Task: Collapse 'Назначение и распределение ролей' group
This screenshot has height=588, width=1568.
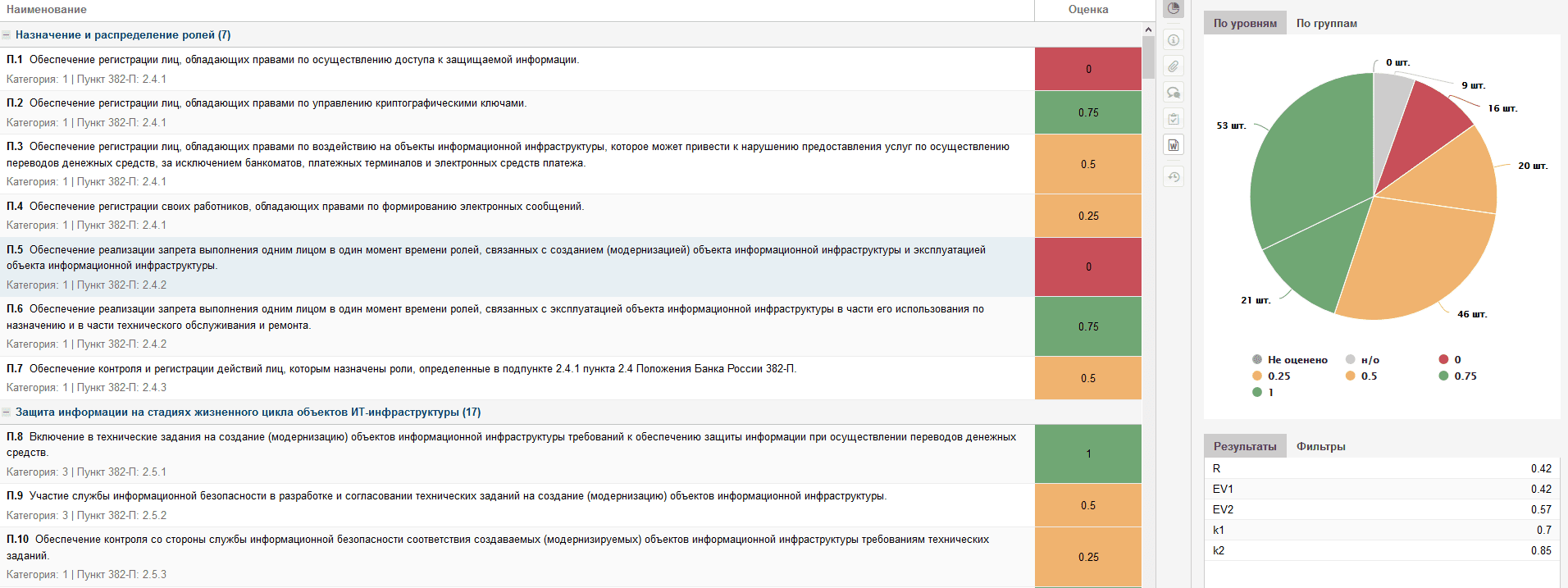Action: (7, 35)
